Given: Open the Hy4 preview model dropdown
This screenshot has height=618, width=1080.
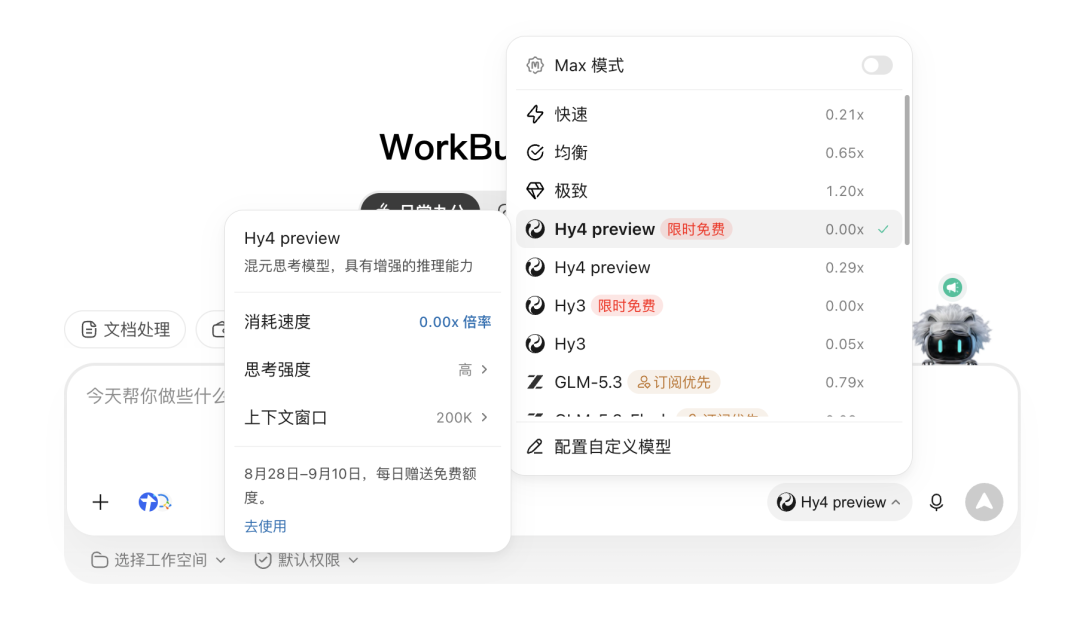Looking at the screenshot, I should [x=839, y=502].
